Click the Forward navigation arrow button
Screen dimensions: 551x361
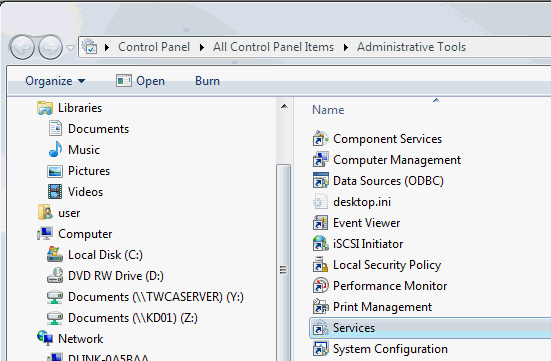coord(50,47)
